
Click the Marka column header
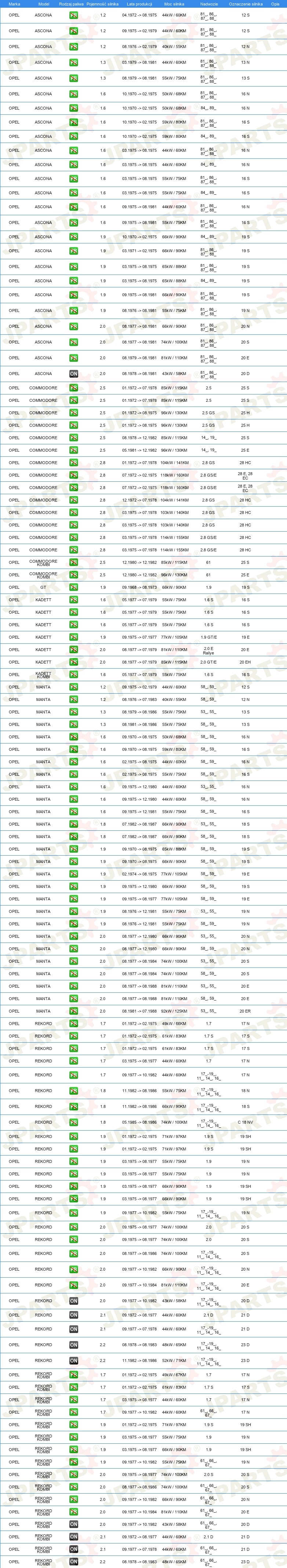[14, 4]
